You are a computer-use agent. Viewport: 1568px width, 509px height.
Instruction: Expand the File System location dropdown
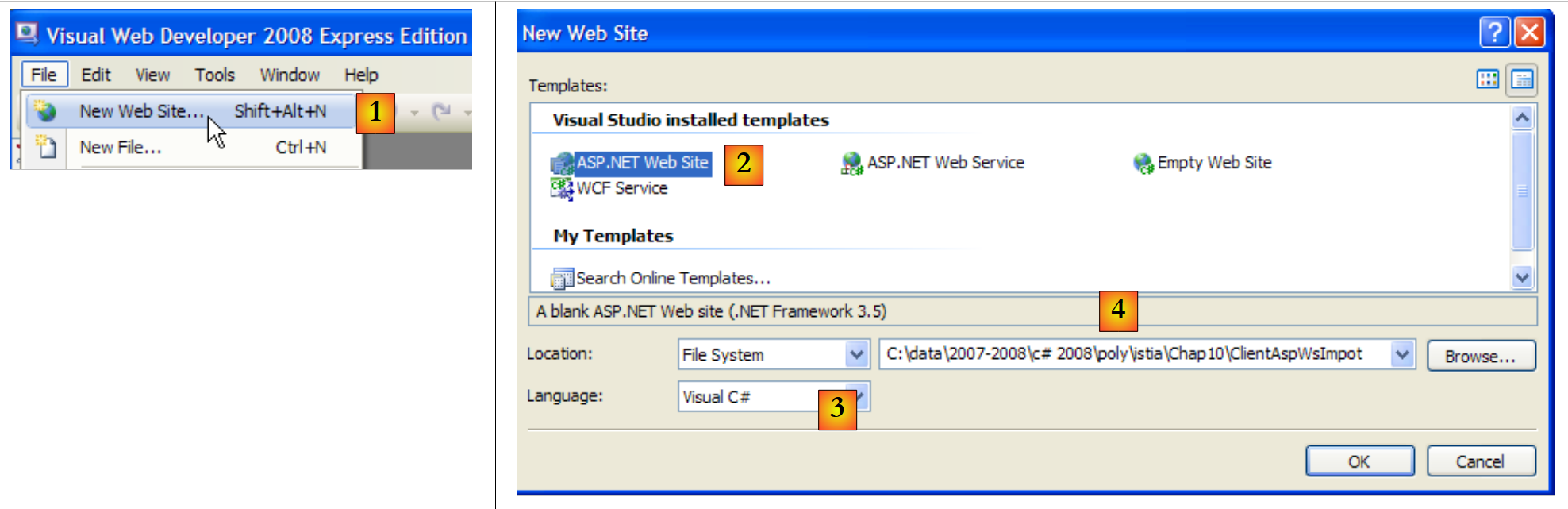[x=855, y=354]
